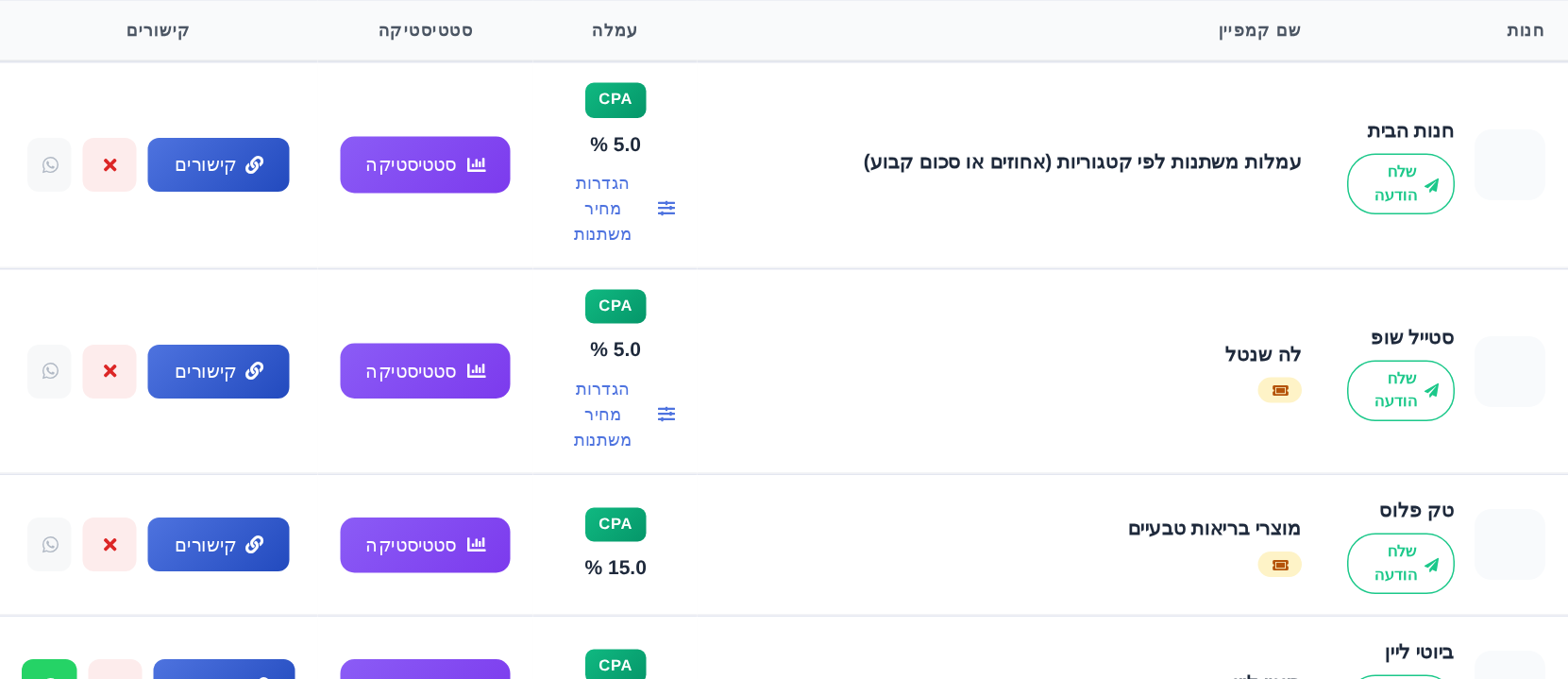The image size is (1568, 679).
Task: Send message (שלח הודעה) to חנות הבית
Action: pyautogui.click(x=1401, y=184)
